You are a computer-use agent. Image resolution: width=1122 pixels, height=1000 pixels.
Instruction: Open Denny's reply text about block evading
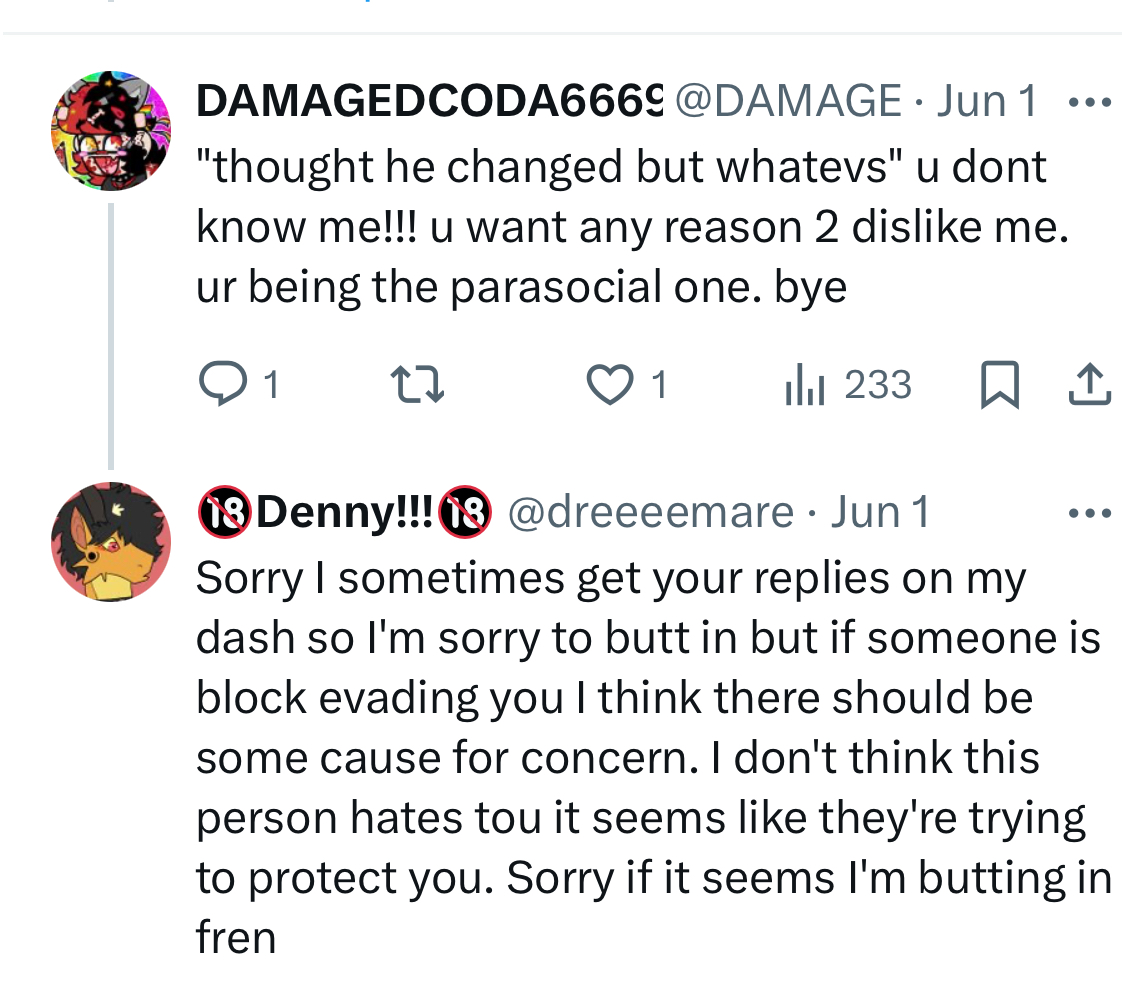point(650,757)
